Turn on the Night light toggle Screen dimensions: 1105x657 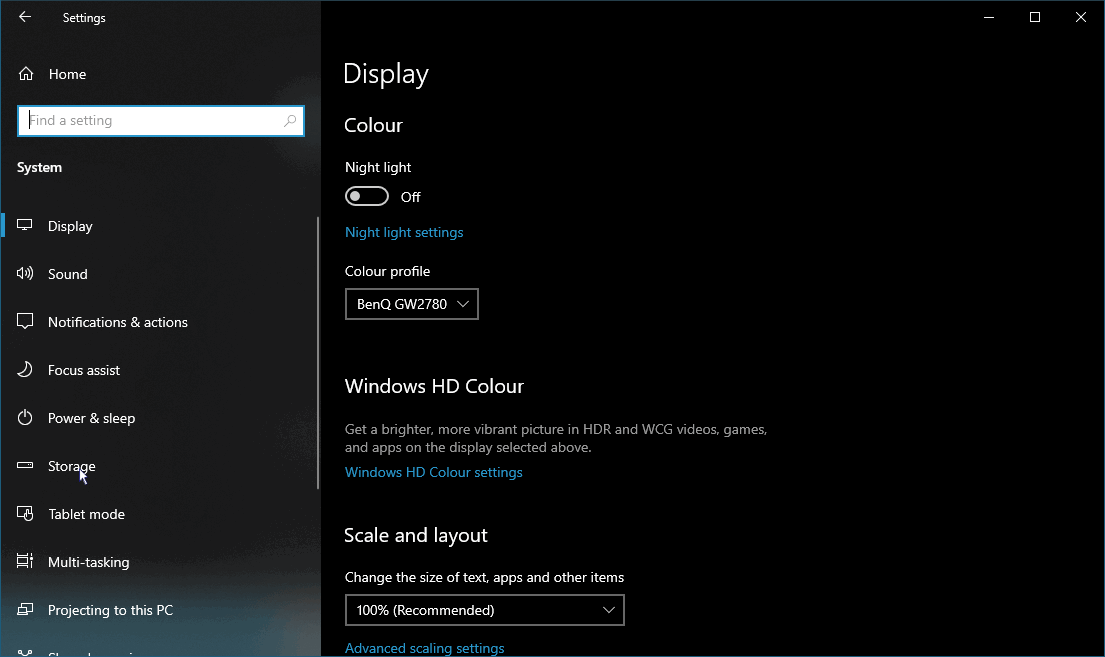367,197
